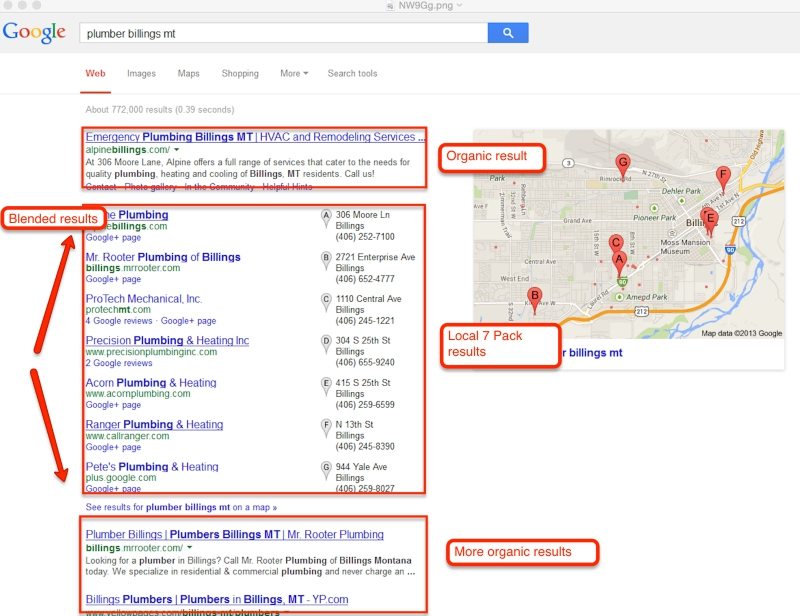Open Emergency Plumbing Billings MT result
Viewport: 800px width, 616px height.
[255, 137]
